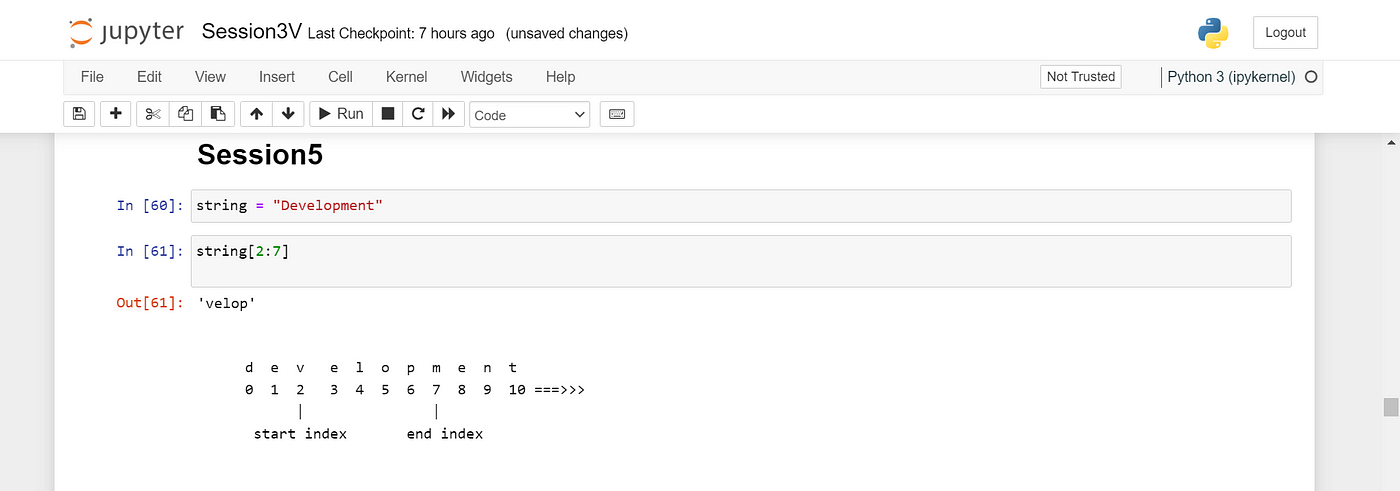
Task: Click the save and checkpoint icon
Action: pyautogui.click(x=79, y=114)
